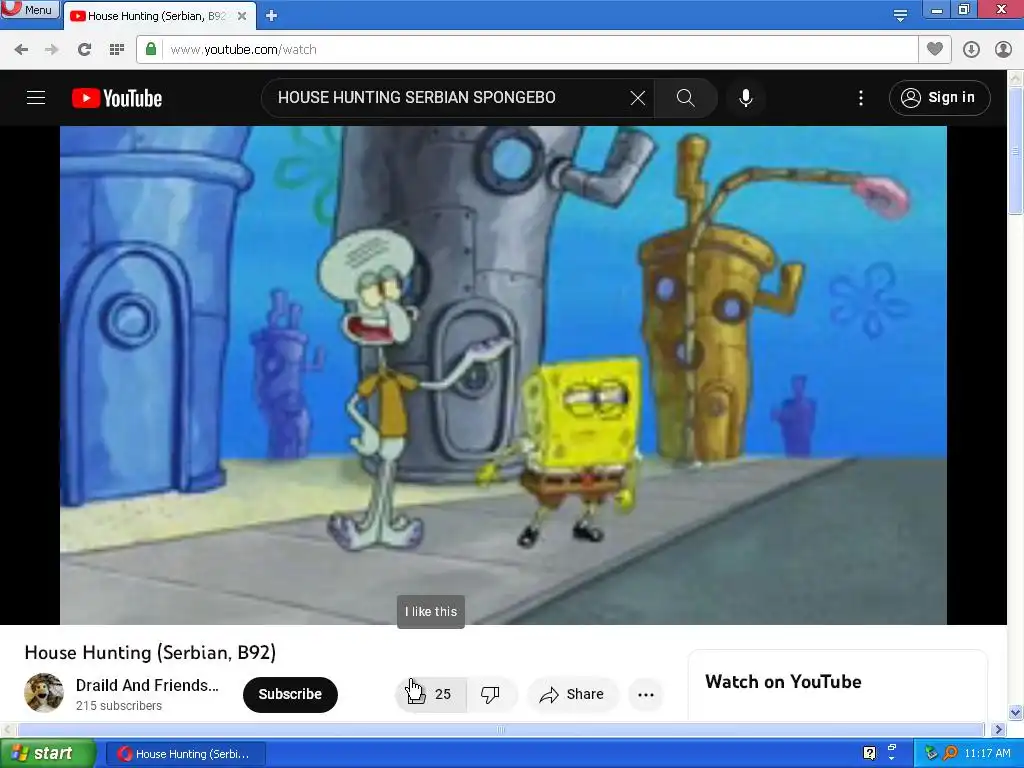The width and height of the screenshot is (1024, 768).
Task: Click the help question tray icon
Action: tap(869, 753)
